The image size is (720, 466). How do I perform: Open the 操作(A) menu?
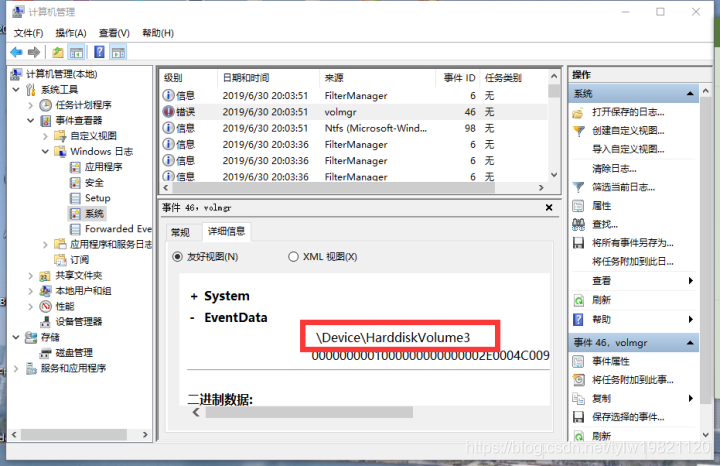tap(71, 33)
